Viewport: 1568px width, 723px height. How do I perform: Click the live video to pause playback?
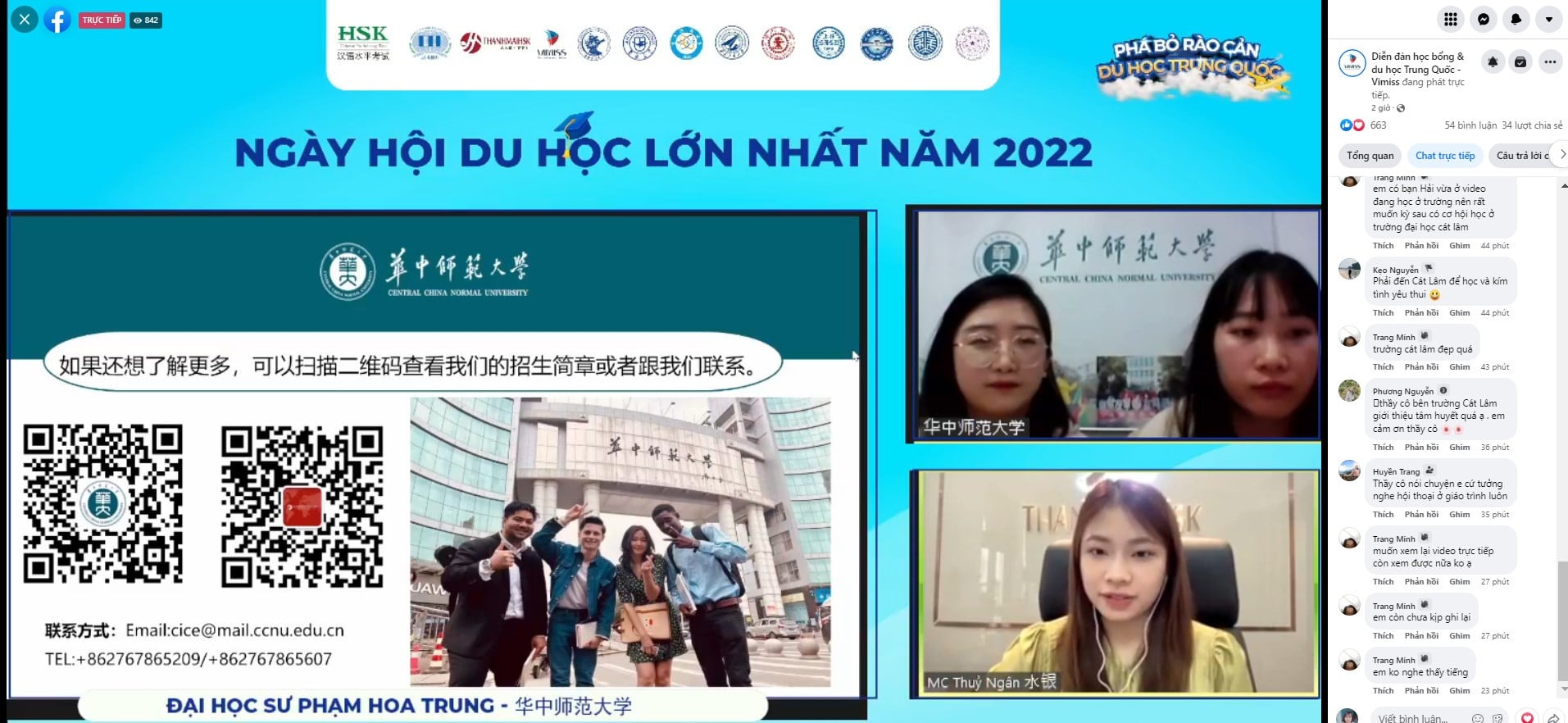click(x=664, y=361)
